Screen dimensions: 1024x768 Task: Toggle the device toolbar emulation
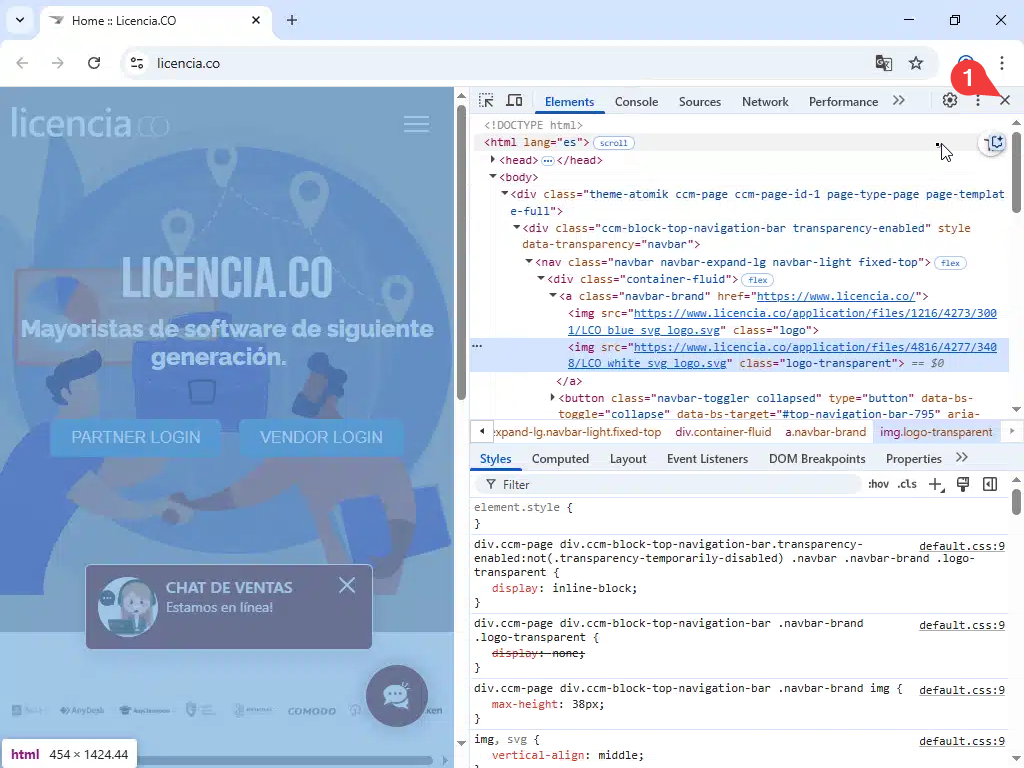(514, 101)
